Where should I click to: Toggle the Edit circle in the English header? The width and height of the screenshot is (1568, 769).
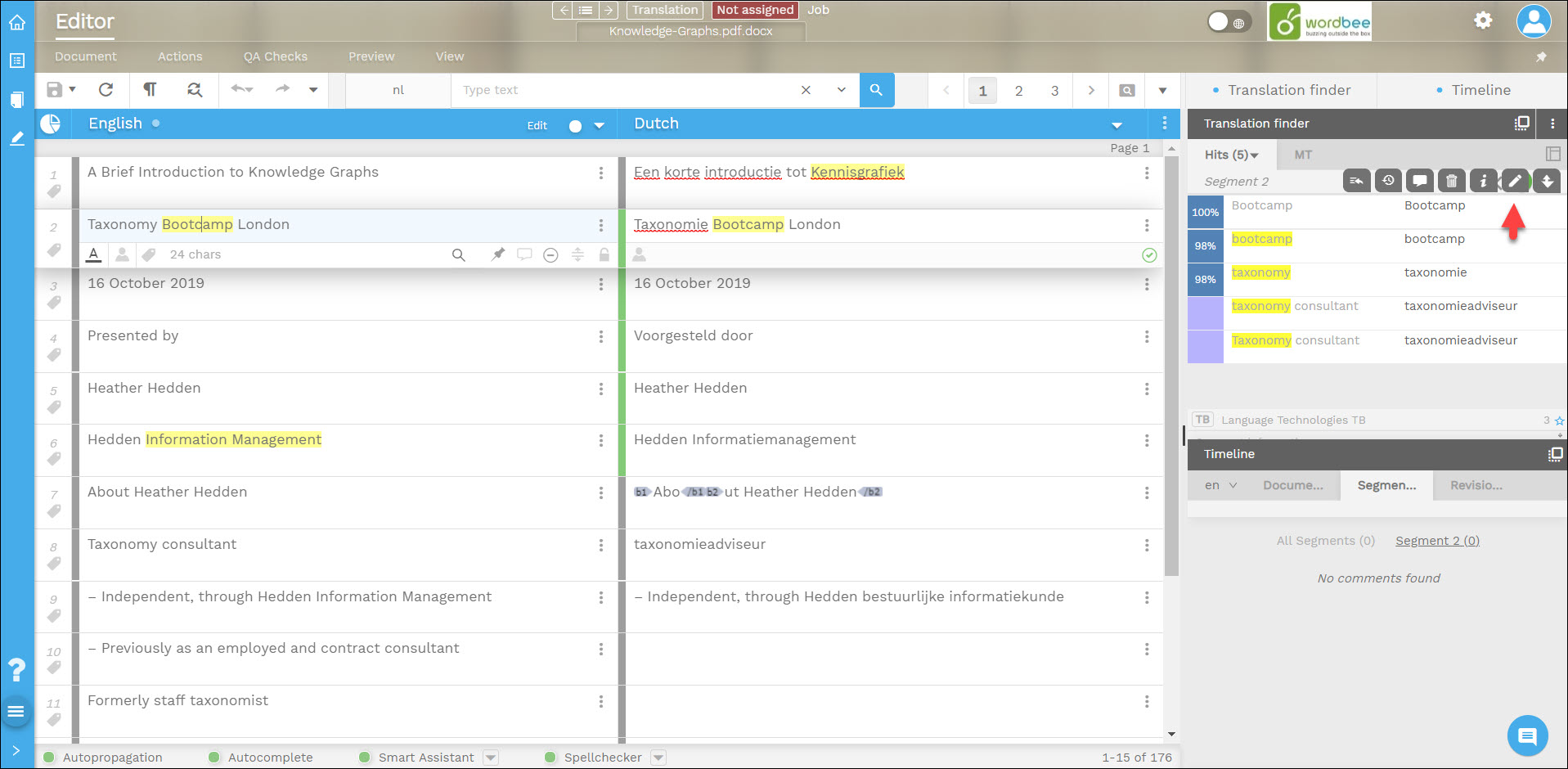(575, 125)
